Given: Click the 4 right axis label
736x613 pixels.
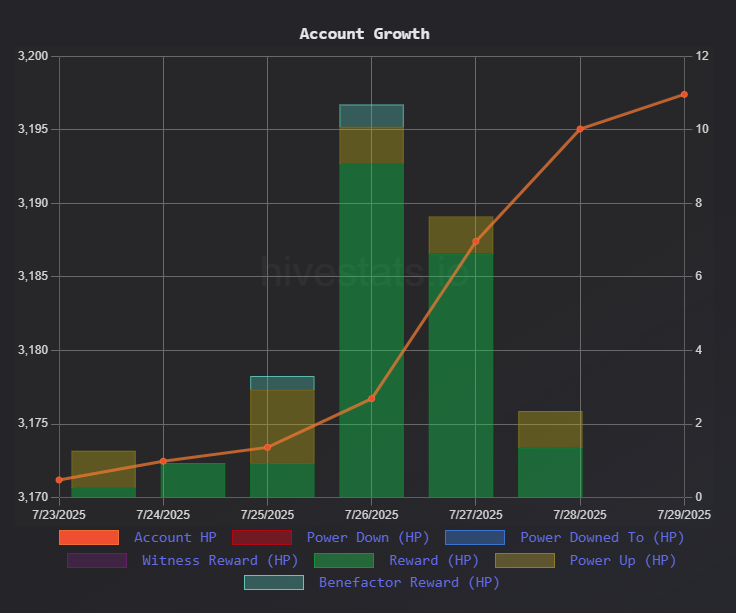Looking at the screenshot, I should tap(699, 350).
